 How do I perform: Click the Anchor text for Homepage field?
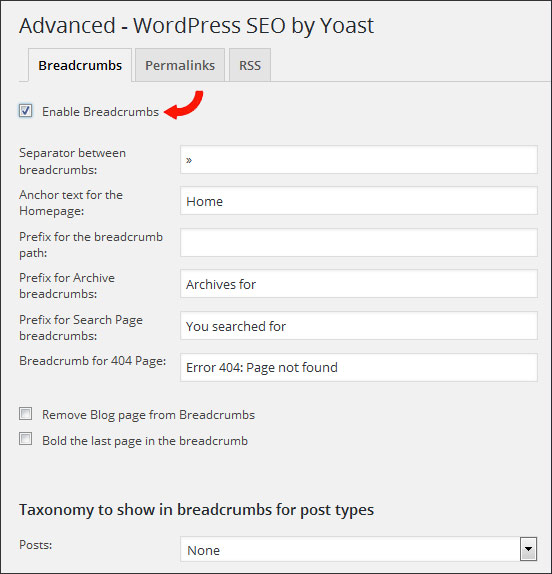359,201
